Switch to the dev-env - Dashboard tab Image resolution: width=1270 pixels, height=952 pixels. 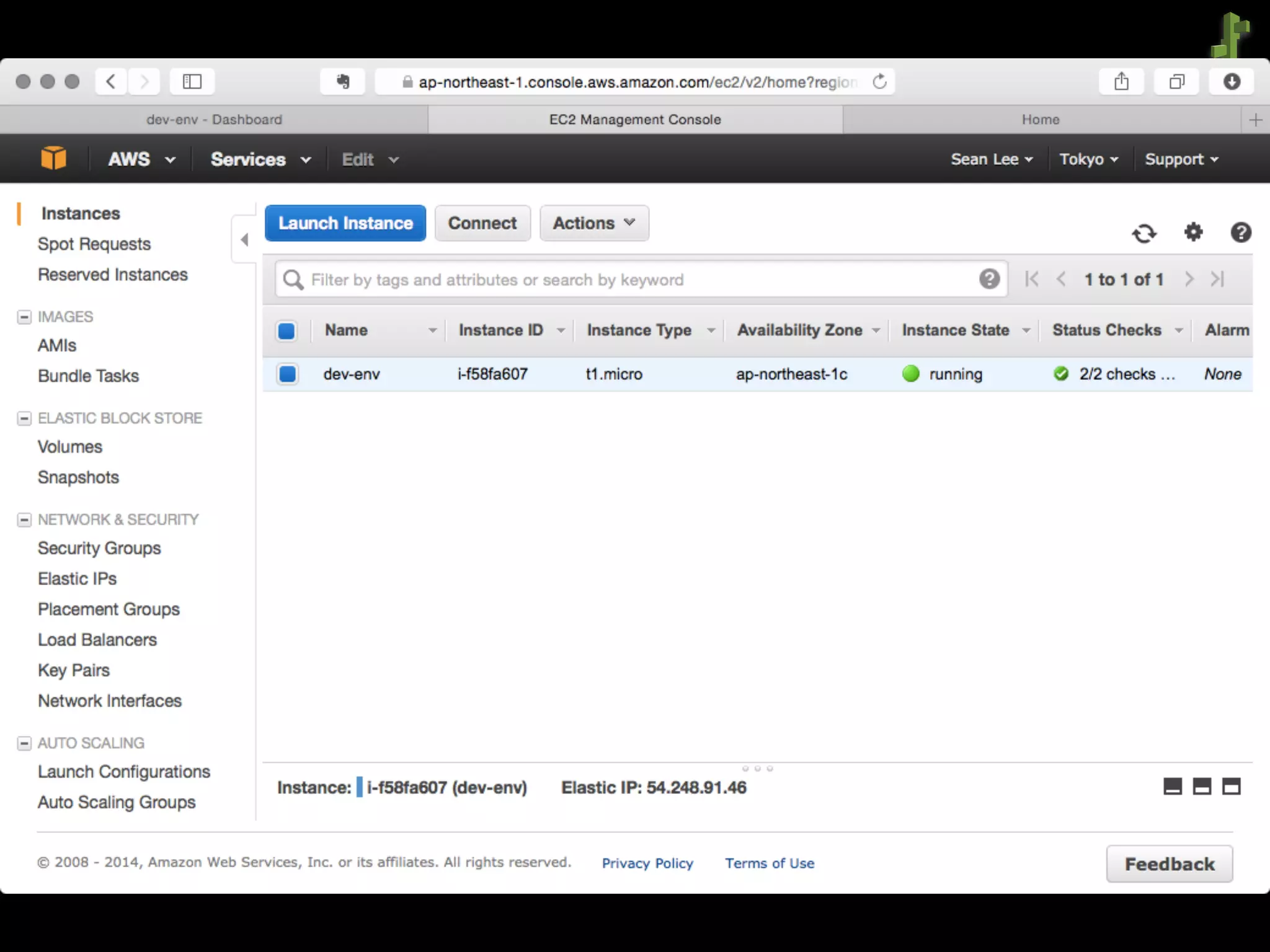point(214,120)
